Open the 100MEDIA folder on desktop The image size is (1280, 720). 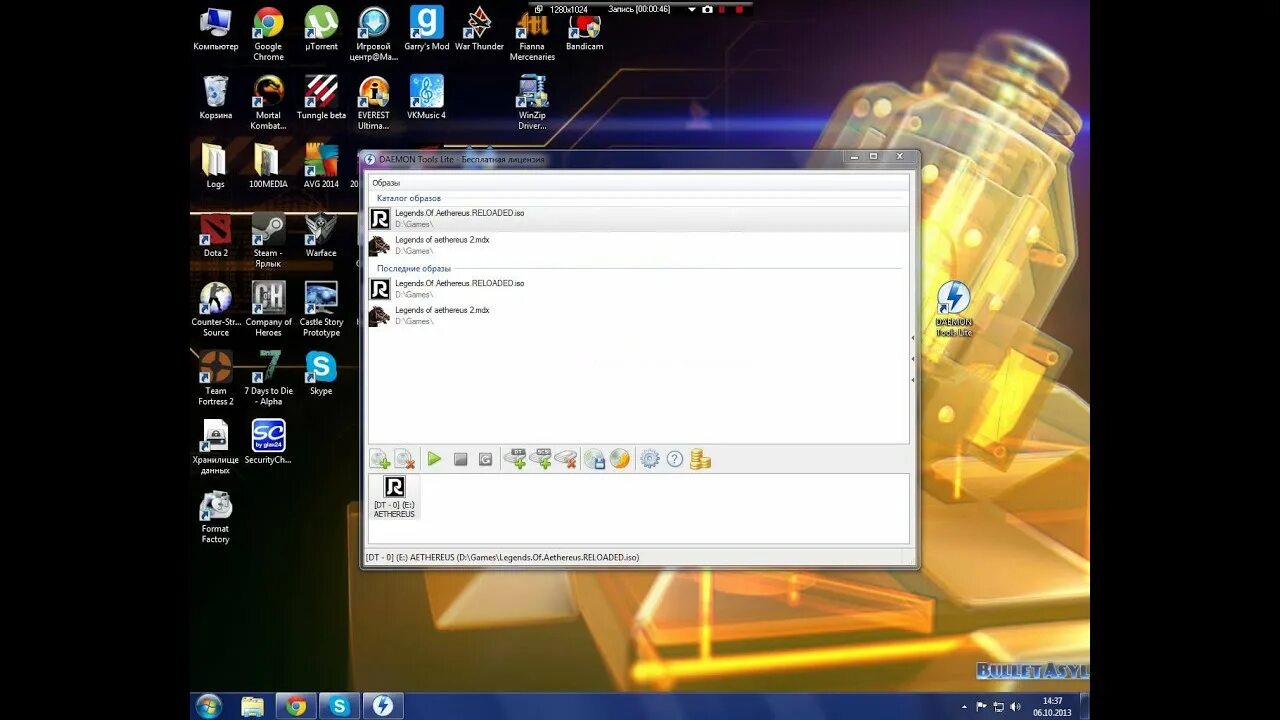268,167
